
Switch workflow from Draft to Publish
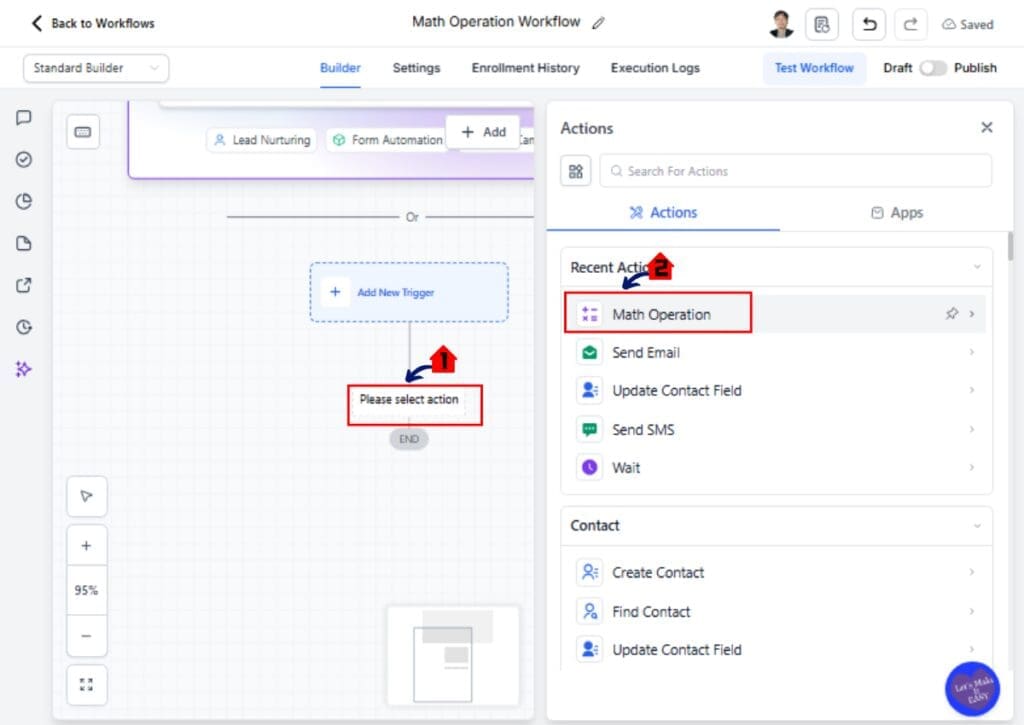point(934,68)
